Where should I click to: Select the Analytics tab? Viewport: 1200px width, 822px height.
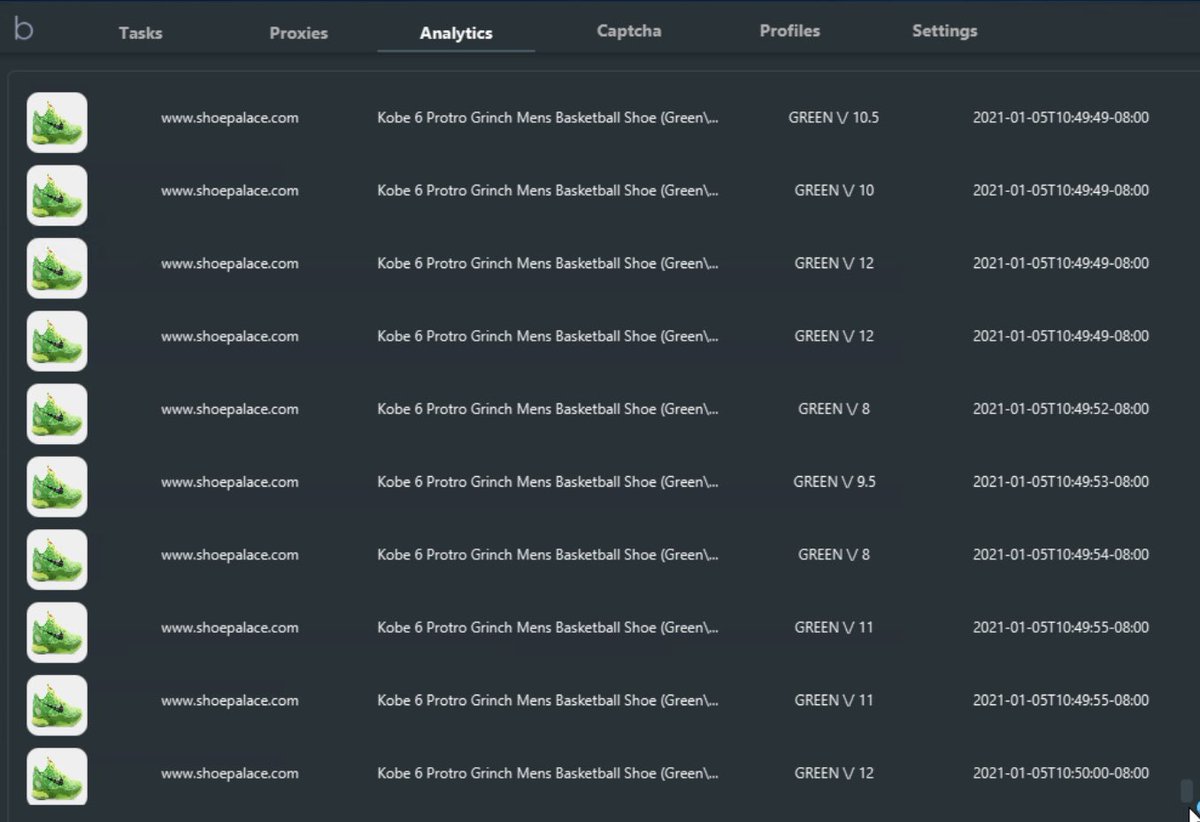456,33
